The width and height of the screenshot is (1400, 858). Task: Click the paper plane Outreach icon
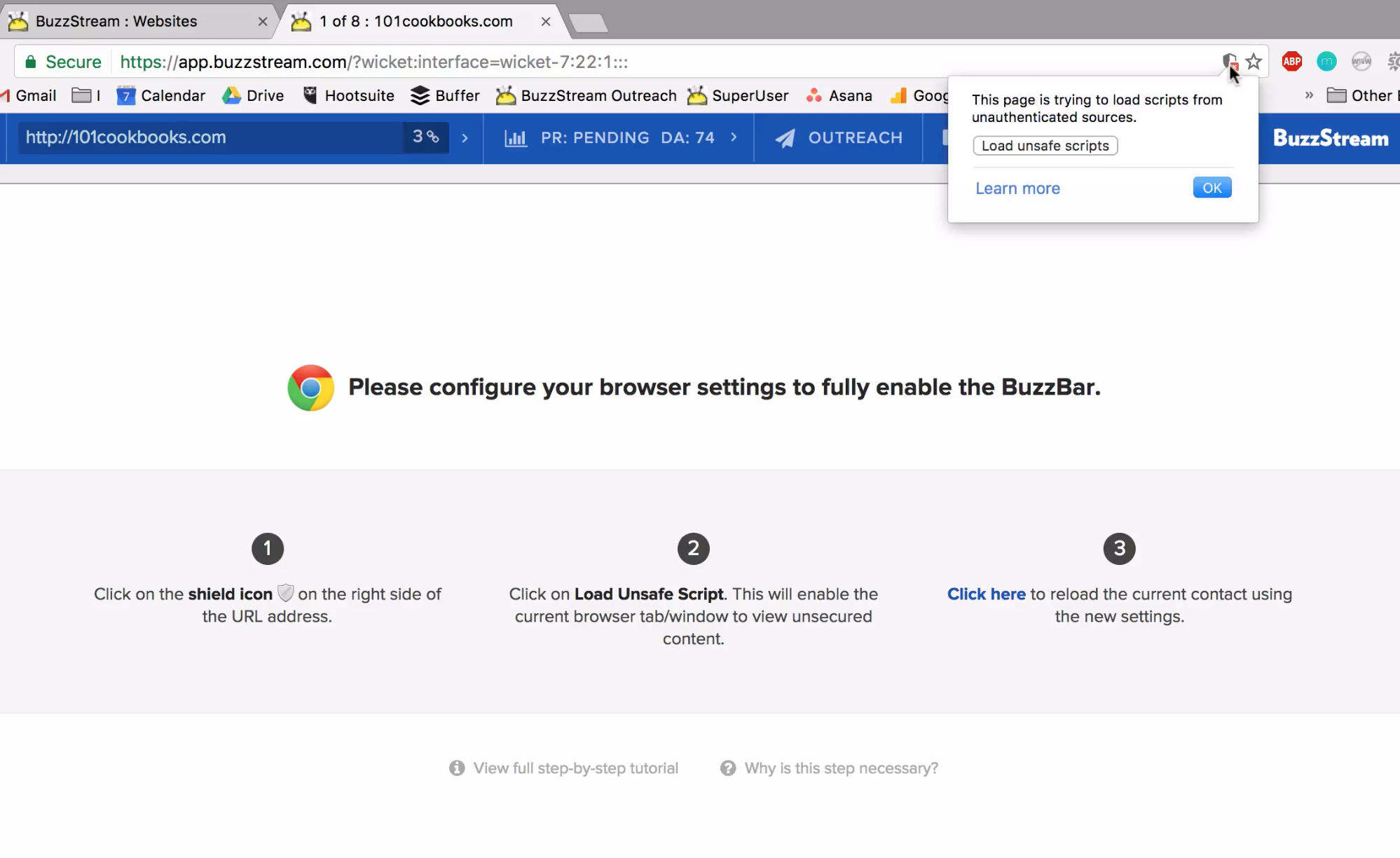tap(785, 138)
